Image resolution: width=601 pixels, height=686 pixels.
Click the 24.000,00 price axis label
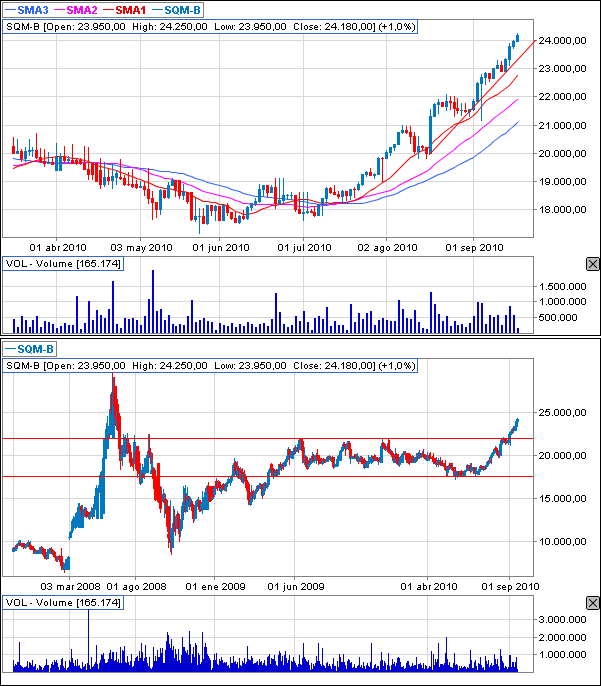[x=562, y=41]
